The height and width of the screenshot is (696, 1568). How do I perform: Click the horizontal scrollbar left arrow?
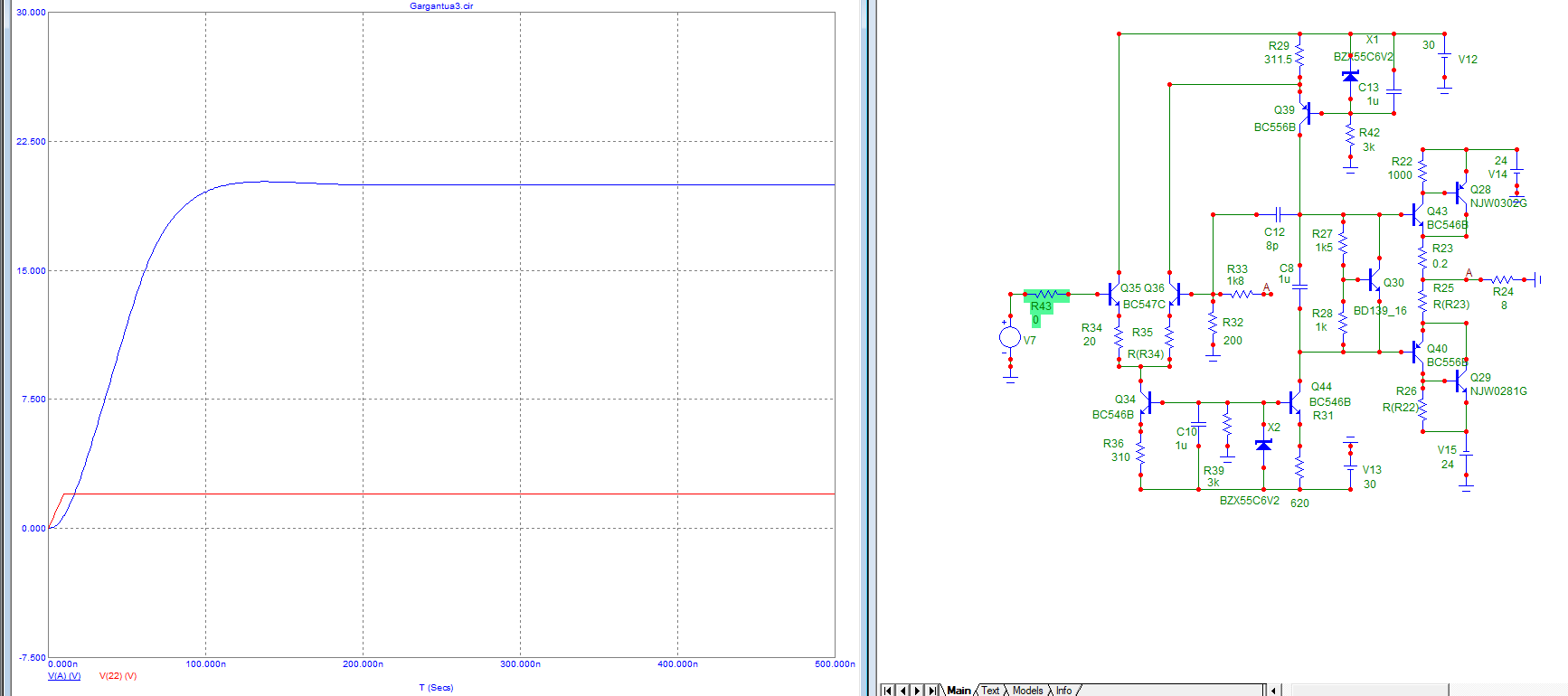tap(1274, 691)
